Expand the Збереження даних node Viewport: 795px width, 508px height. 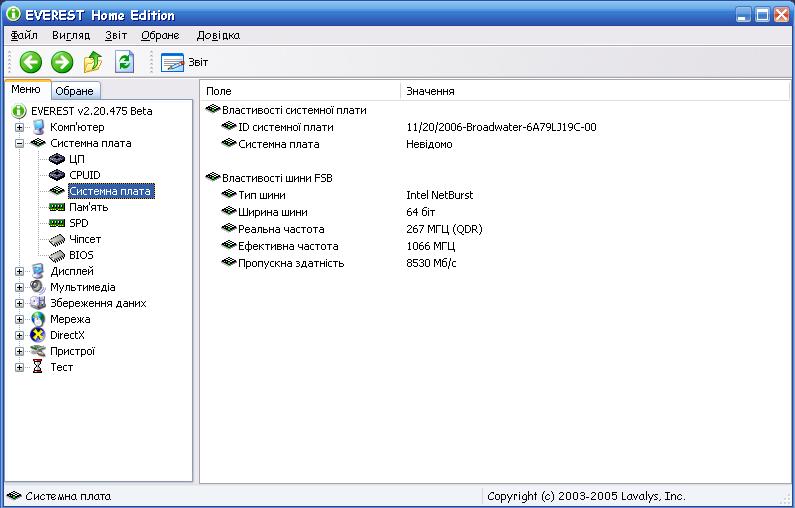pyautogui.click(x=19, y=303)
